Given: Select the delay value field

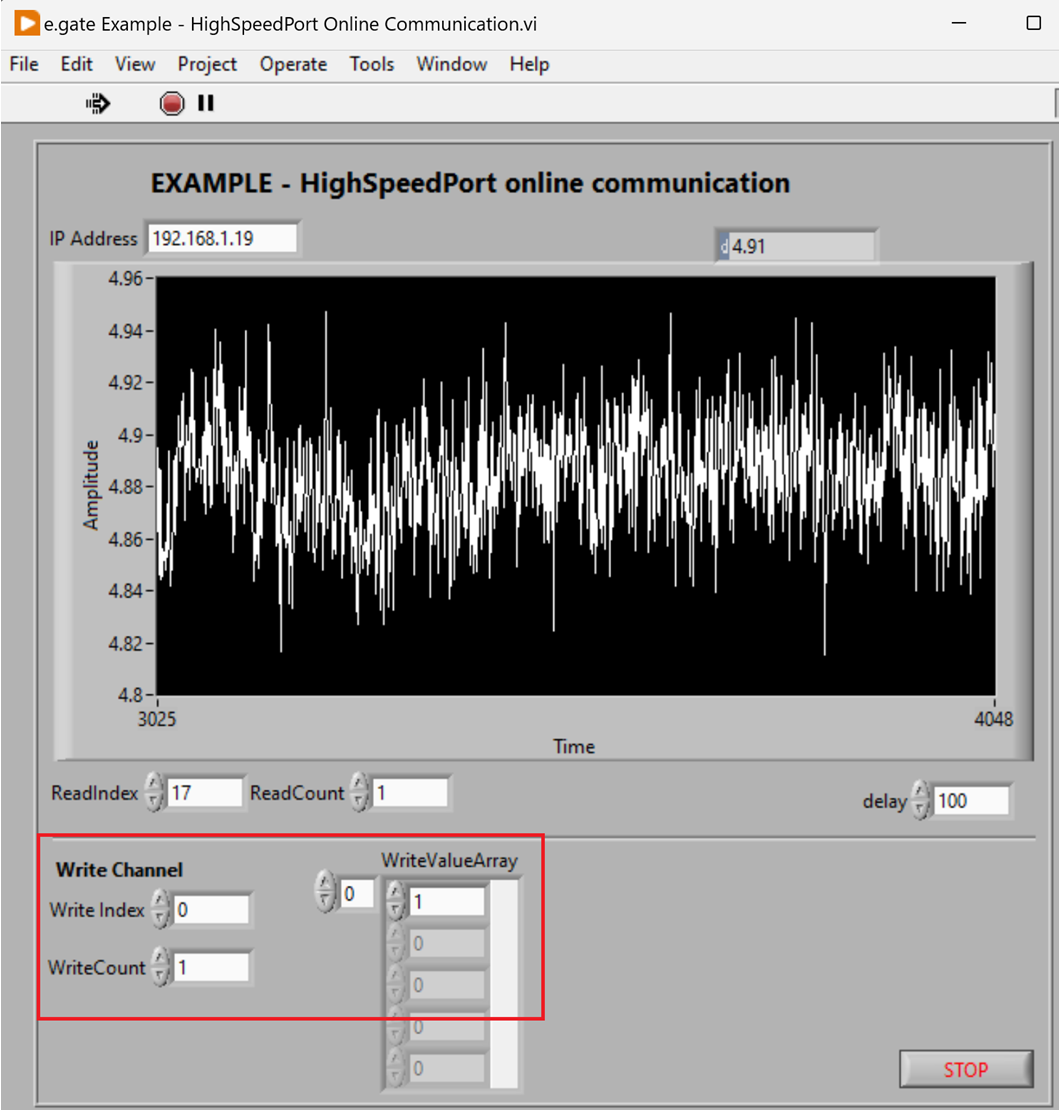Looking at the screenshot, I should pos(970,801).
